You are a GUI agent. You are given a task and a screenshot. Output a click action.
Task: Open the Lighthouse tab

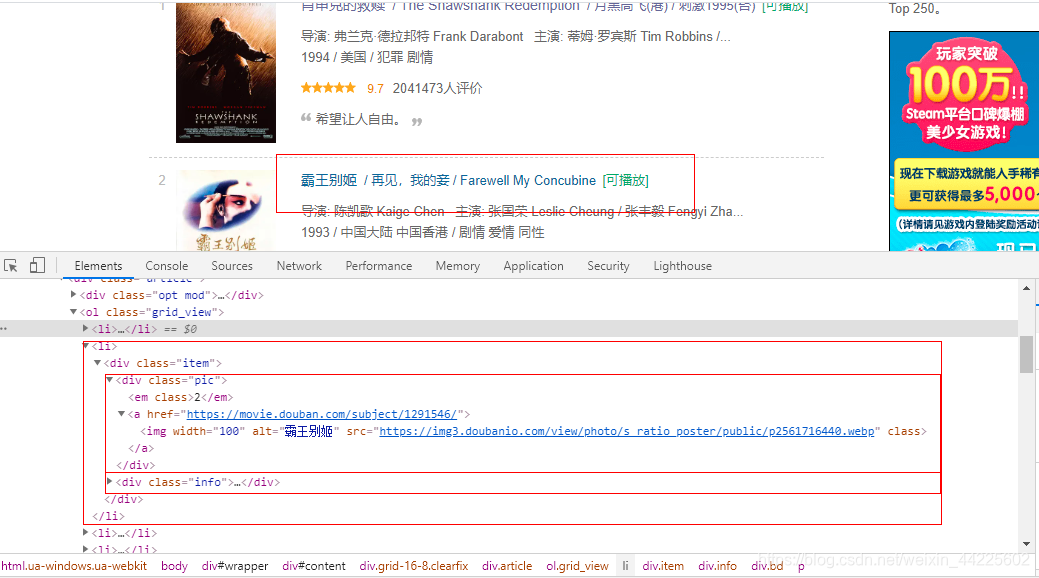click(682, 266)
